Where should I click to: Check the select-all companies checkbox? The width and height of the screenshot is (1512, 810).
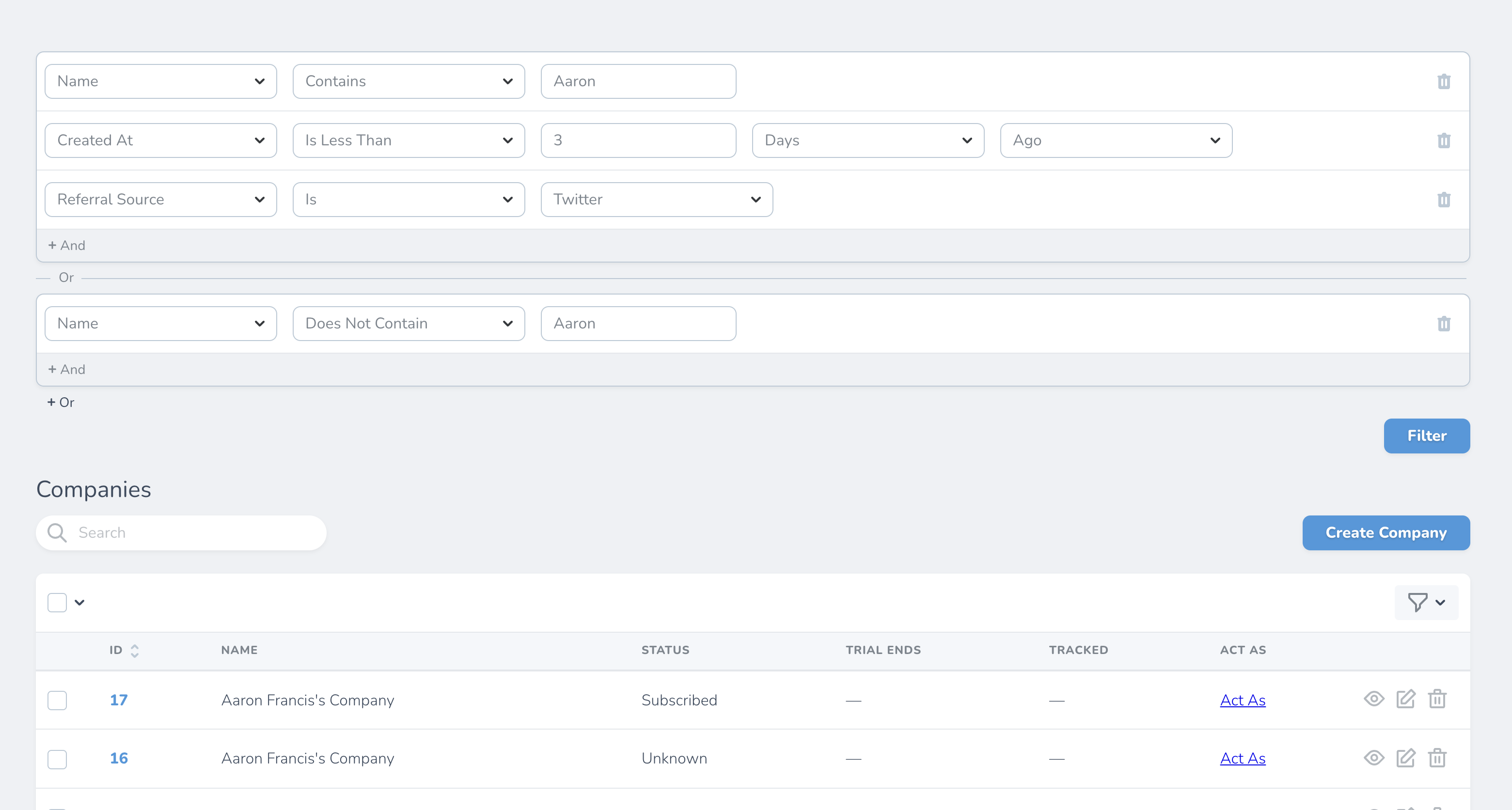tap(57, 602)
